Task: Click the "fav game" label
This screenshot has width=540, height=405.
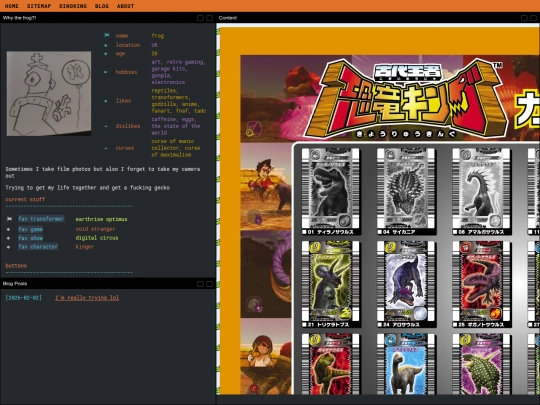Action: (30, 229)
